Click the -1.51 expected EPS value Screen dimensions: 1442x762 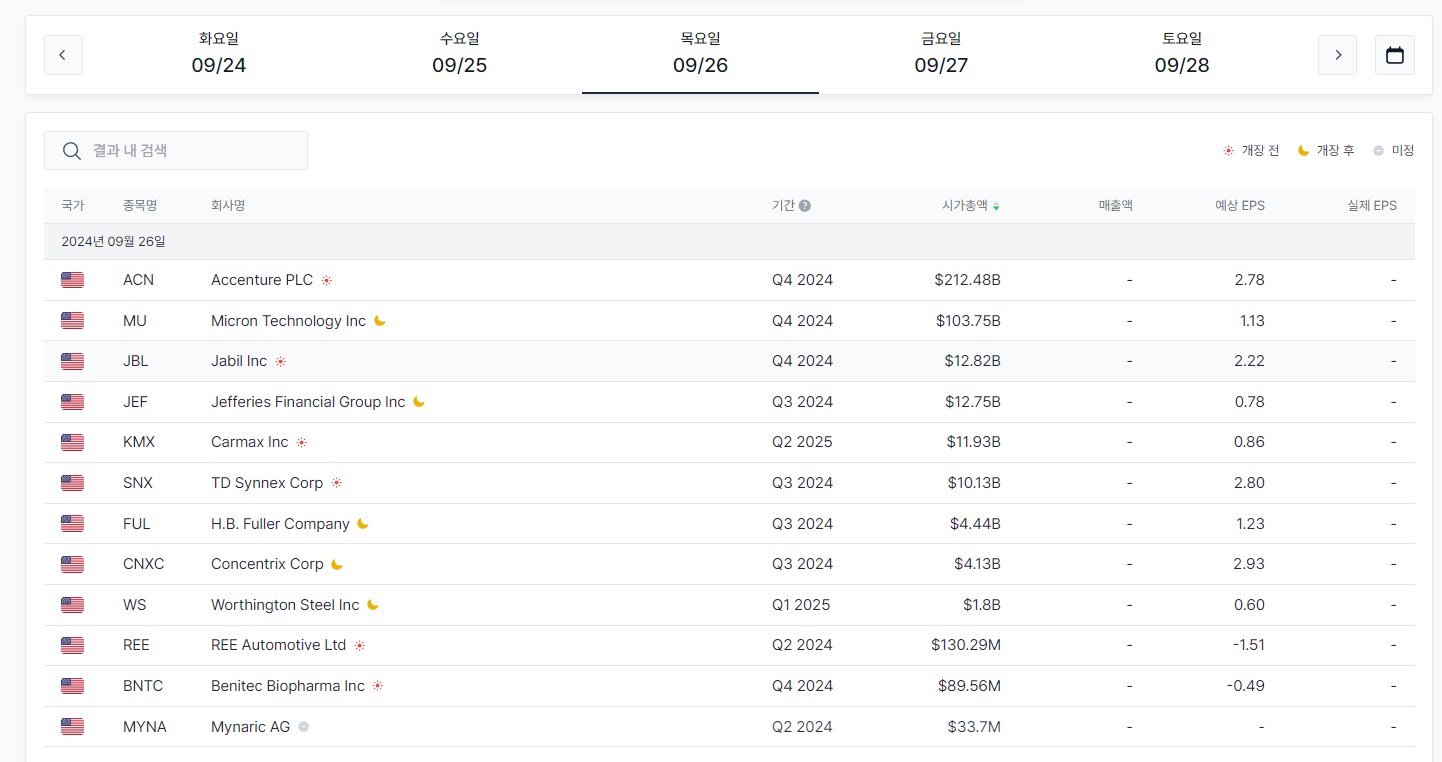point(1249,645)
